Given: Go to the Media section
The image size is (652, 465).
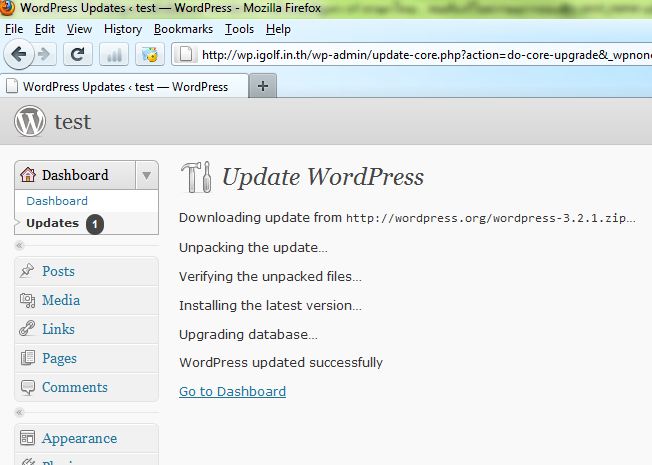Looking at the screenshot, I should point(61,300).
